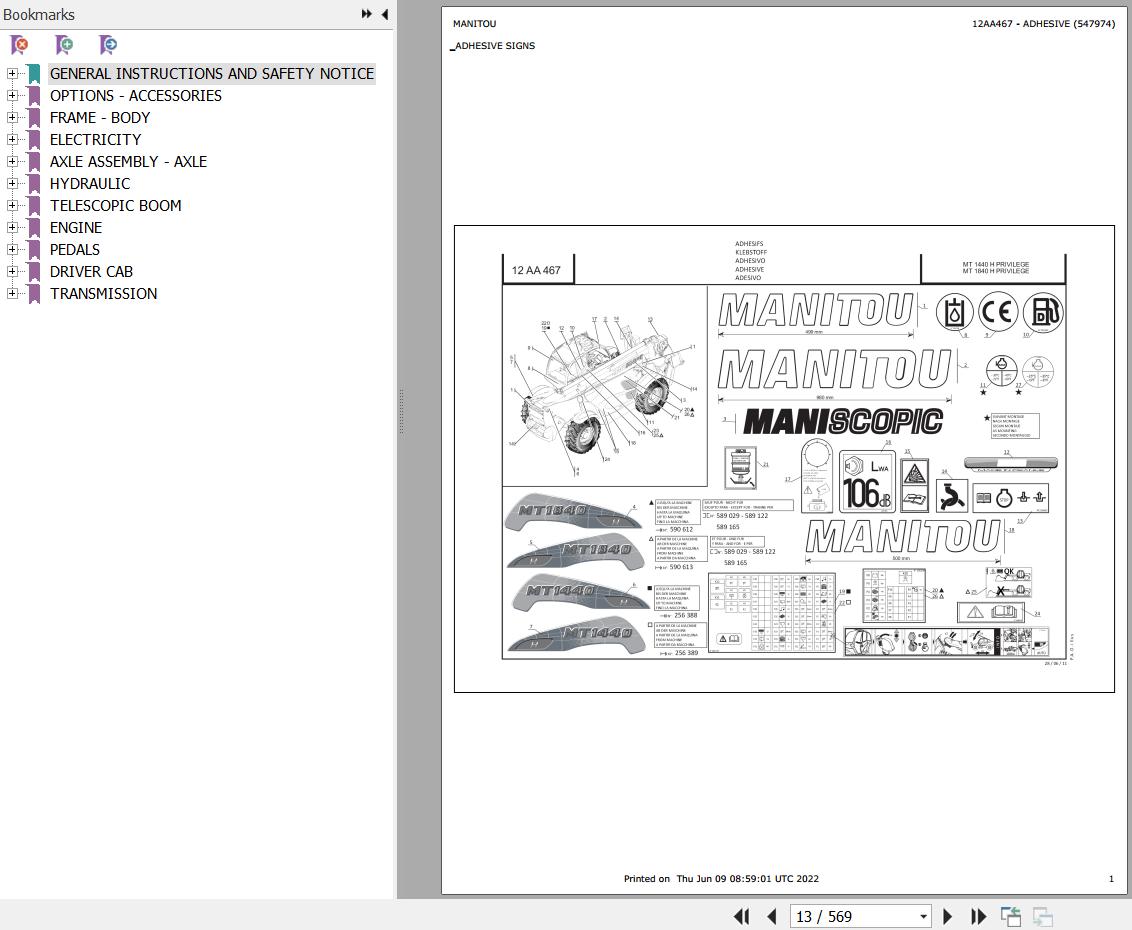Select the ELECTRICITY bookmark
The width and height of the screenshot is (1132, 930).
pos(95,139)
